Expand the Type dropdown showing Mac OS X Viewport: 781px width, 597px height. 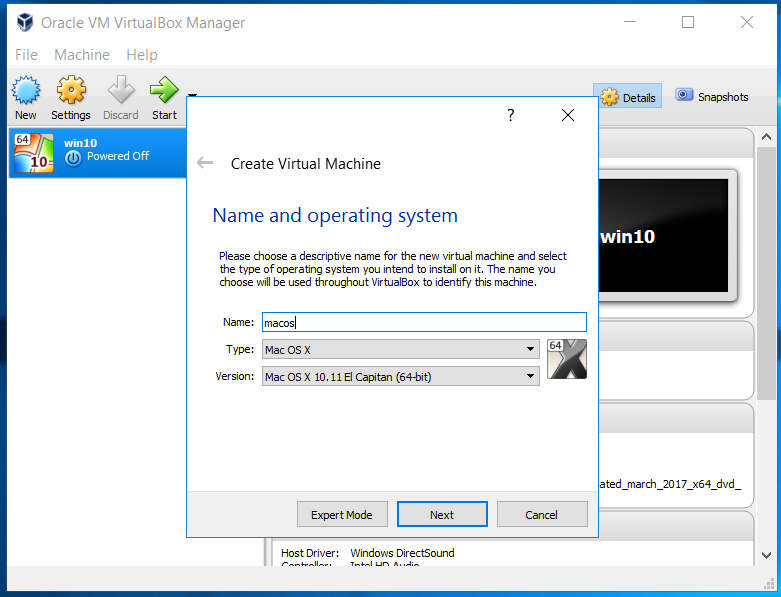[x=401, y=349]
